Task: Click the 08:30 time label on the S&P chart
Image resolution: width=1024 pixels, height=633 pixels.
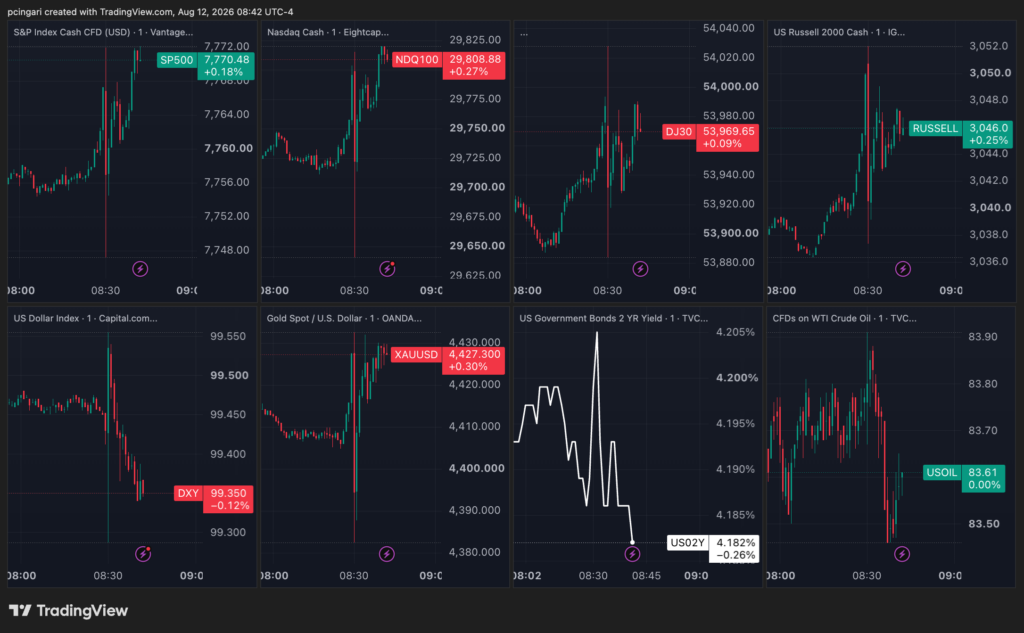Action: 105,290
